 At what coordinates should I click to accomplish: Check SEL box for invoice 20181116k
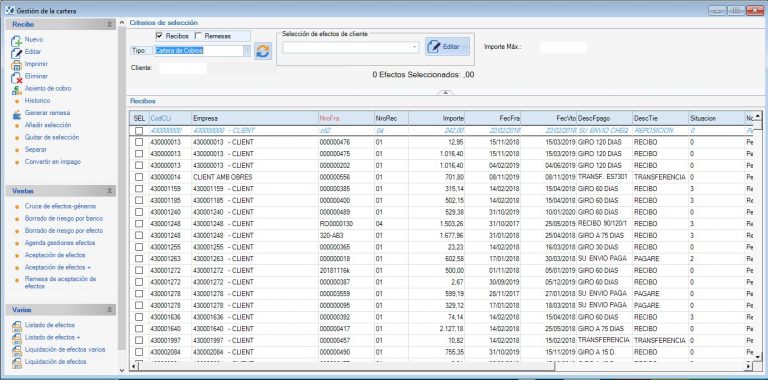139,270
